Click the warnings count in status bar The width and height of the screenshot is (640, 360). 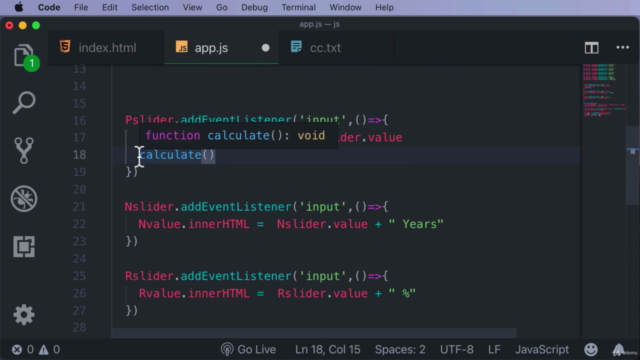click(49, 350)
